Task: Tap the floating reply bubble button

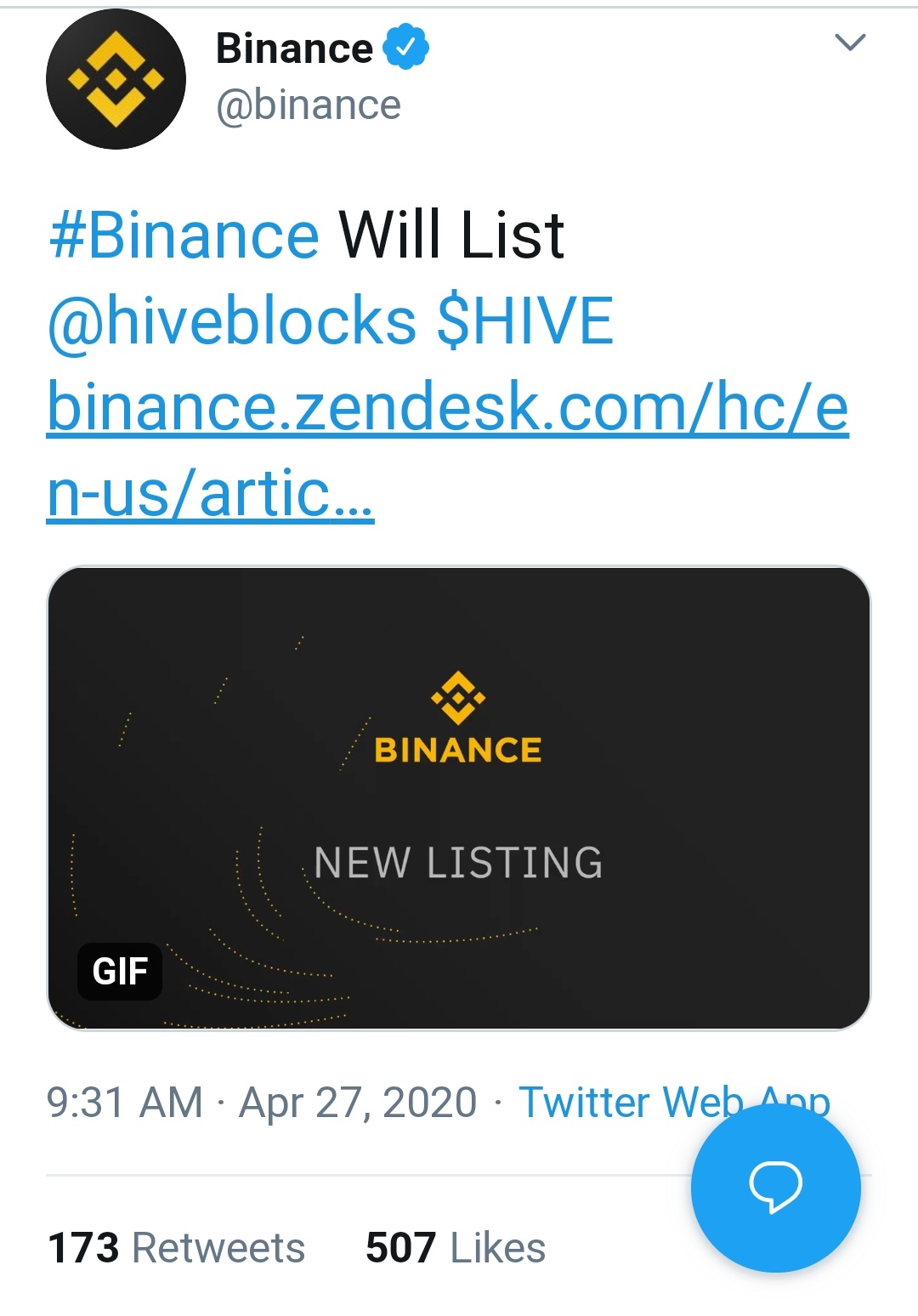Action: coord(775,1187)
